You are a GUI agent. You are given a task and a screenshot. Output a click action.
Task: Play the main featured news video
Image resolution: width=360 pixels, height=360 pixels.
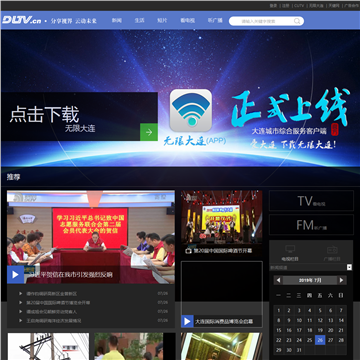point(15,275)
